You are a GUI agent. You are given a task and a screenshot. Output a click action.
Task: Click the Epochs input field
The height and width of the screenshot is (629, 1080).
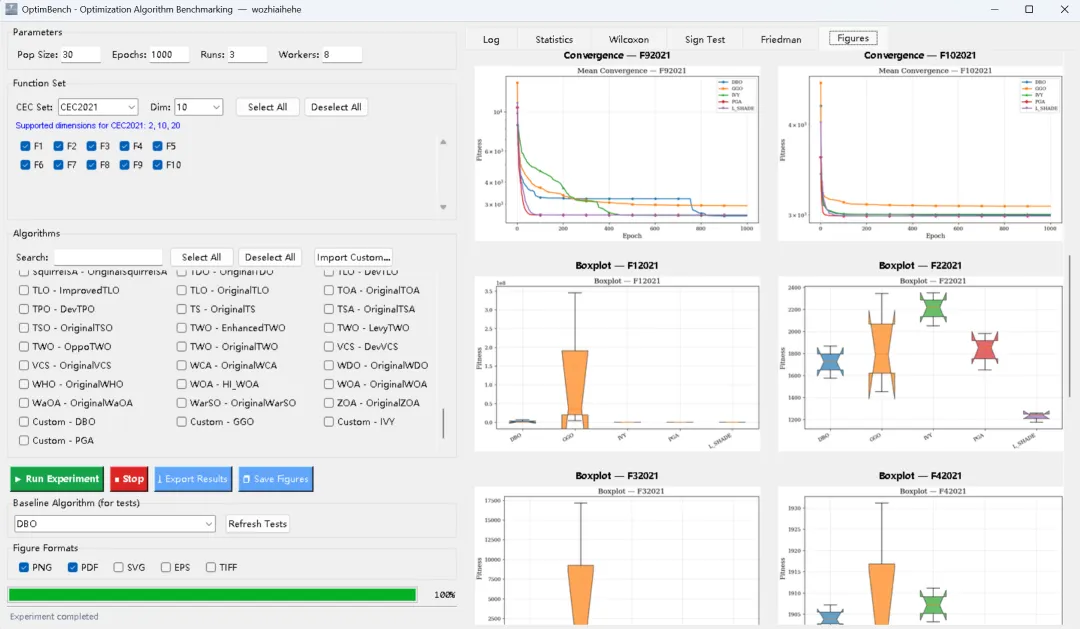tap(169, 54)
